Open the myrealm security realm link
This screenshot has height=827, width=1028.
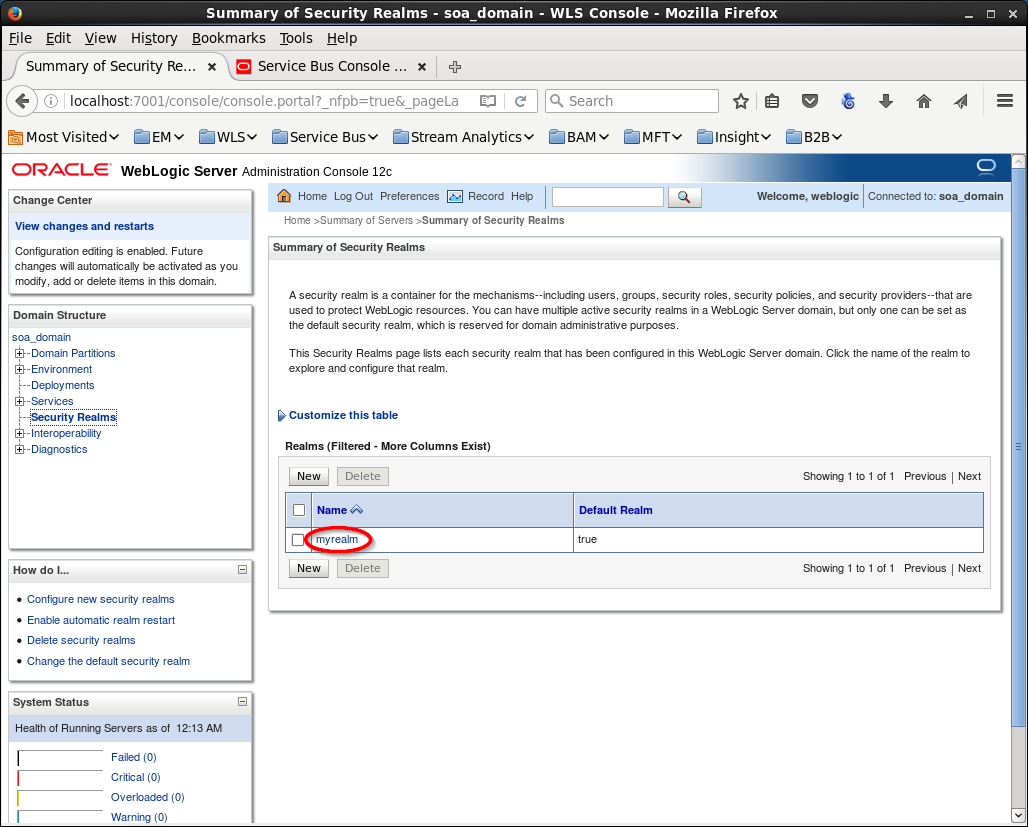337,539
